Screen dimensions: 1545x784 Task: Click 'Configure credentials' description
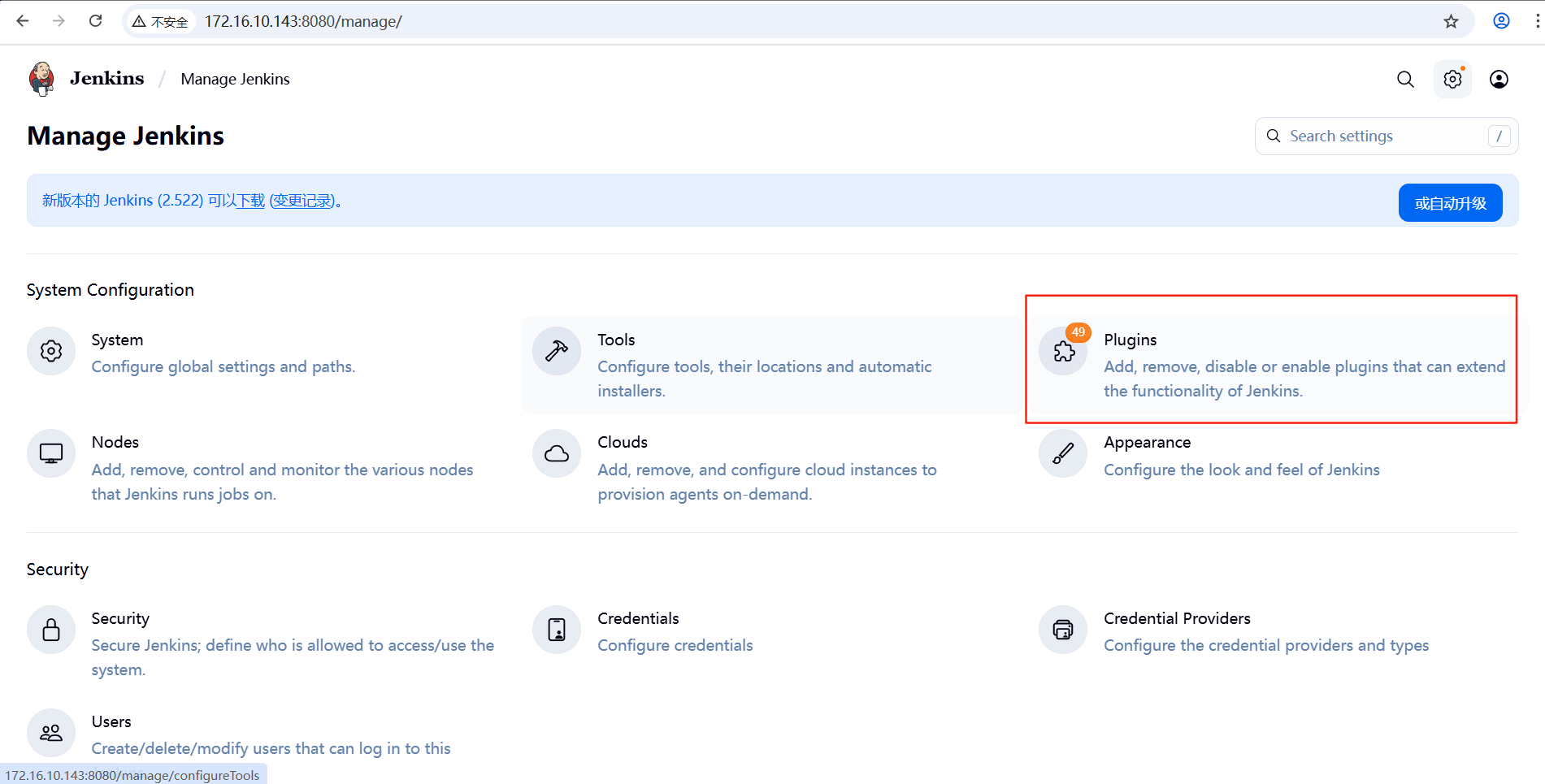click(x=675, y=645)
